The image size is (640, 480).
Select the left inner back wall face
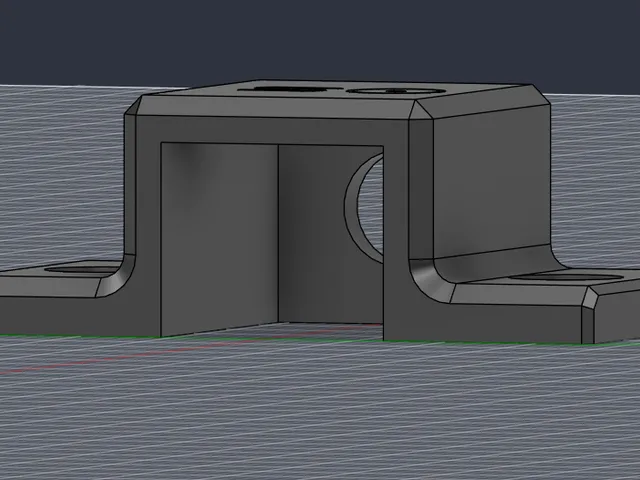(220, 239)
